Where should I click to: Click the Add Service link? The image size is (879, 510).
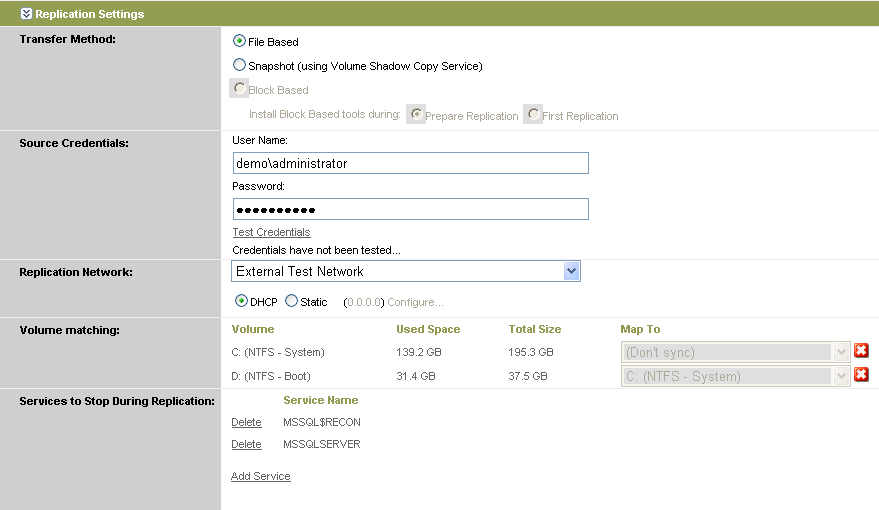260,476
